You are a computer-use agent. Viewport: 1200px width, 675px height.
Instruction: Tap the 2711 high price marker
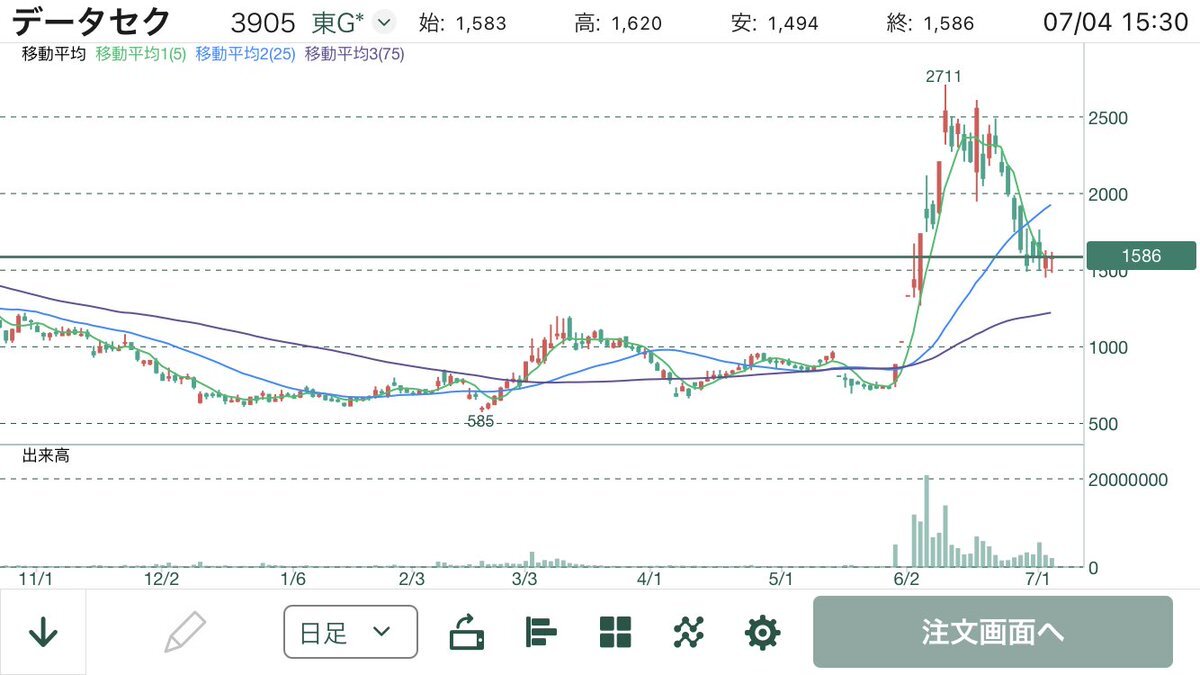pyautogui.click(x=944, y=76)
